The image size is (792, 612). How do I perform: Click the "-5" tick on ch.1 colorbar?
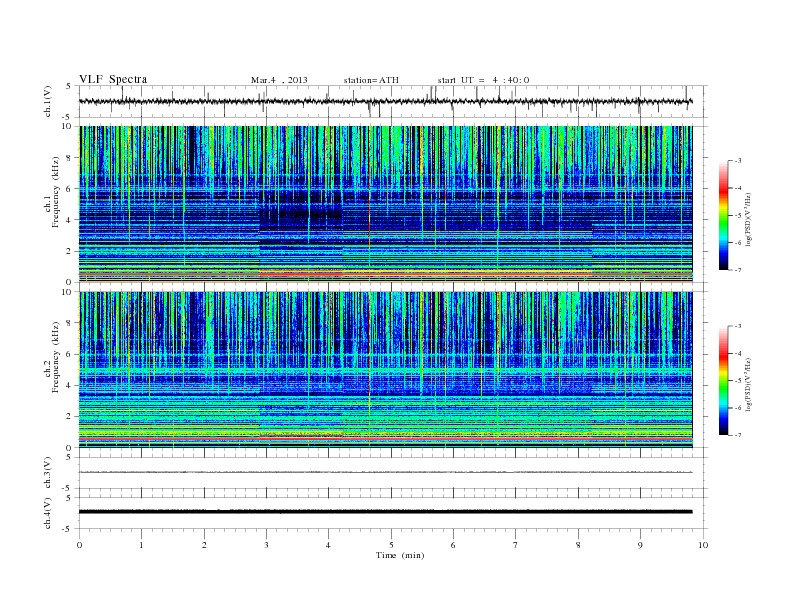coord(738,215)
